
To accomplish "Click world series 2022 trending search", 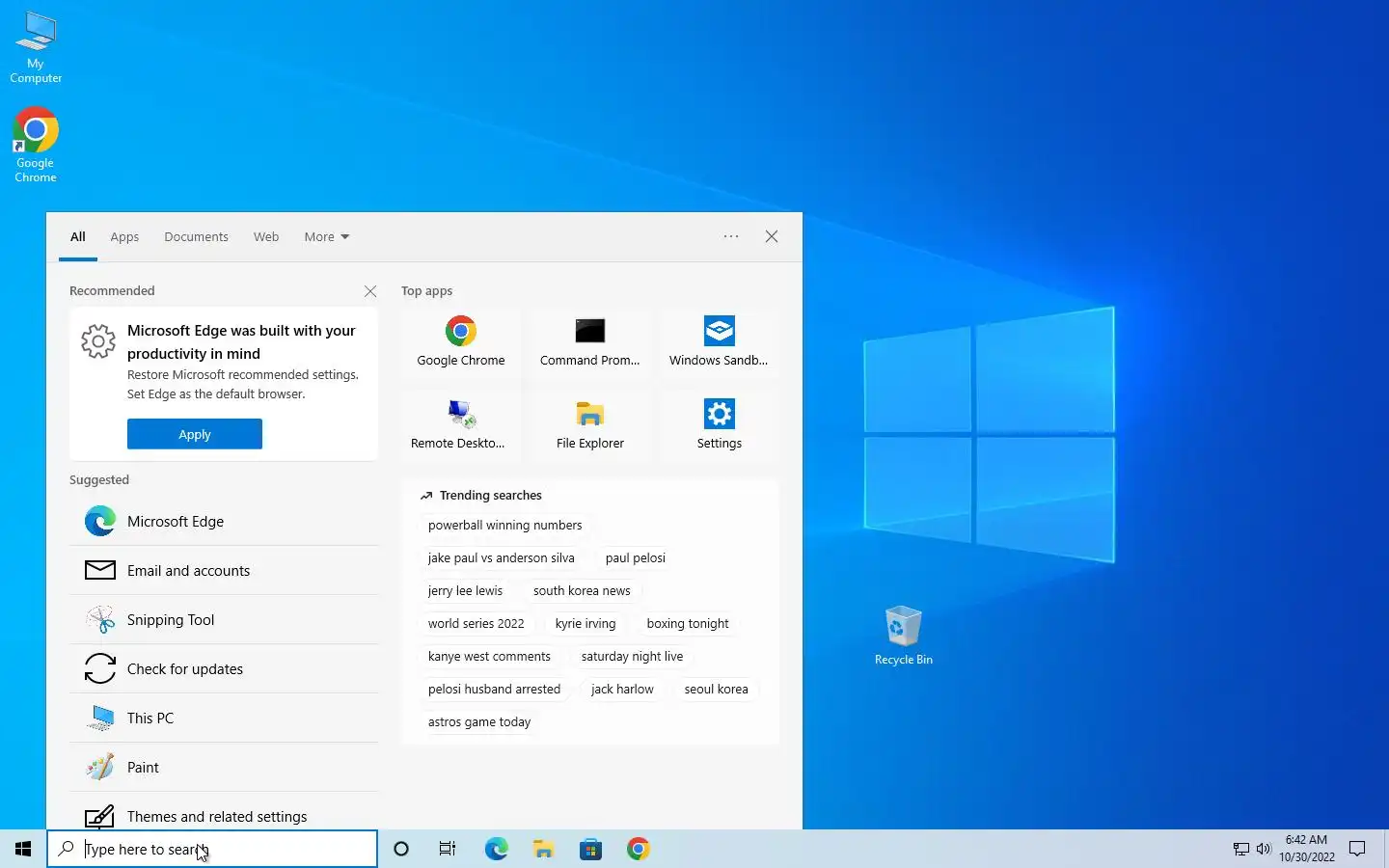I will pyautogui.click(x=477, y=623).
